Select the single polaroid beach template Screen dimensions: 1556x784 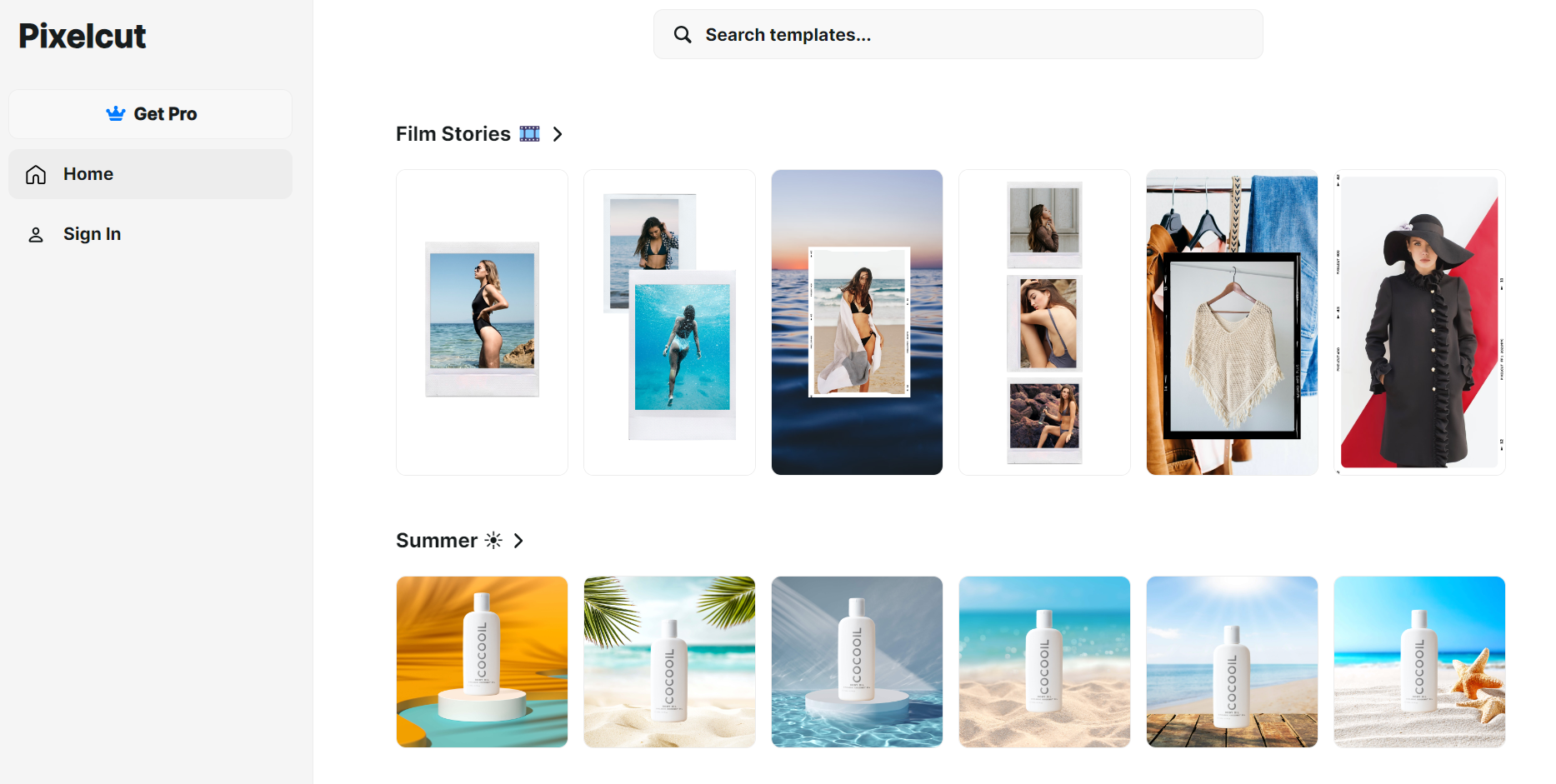pos(482,322)
